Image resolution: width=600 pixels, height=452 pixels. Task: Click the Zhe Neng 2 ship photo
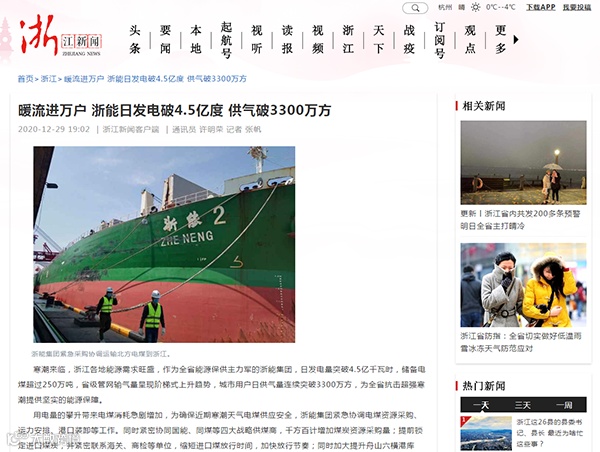tap(164, 244)
